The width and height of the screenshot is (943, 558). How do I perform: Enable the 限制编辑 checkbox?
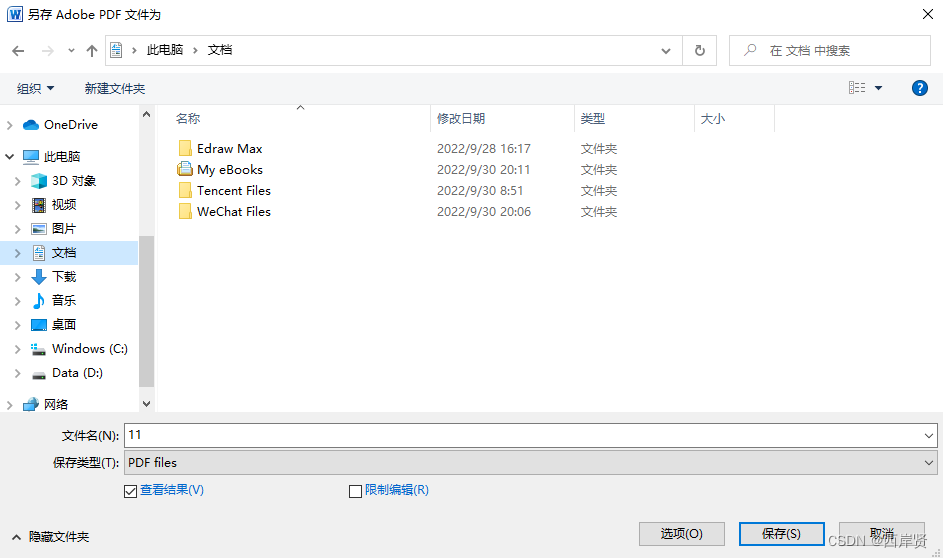point(355,491)
